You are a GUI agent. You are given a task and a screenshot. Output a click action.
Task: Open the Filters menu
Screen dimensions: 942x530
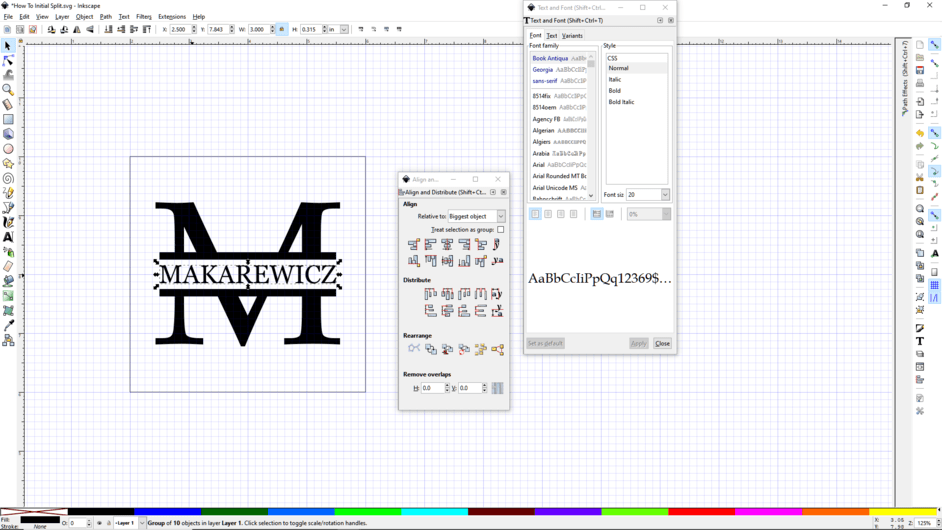pyautogui.click(x=144, y=17)
